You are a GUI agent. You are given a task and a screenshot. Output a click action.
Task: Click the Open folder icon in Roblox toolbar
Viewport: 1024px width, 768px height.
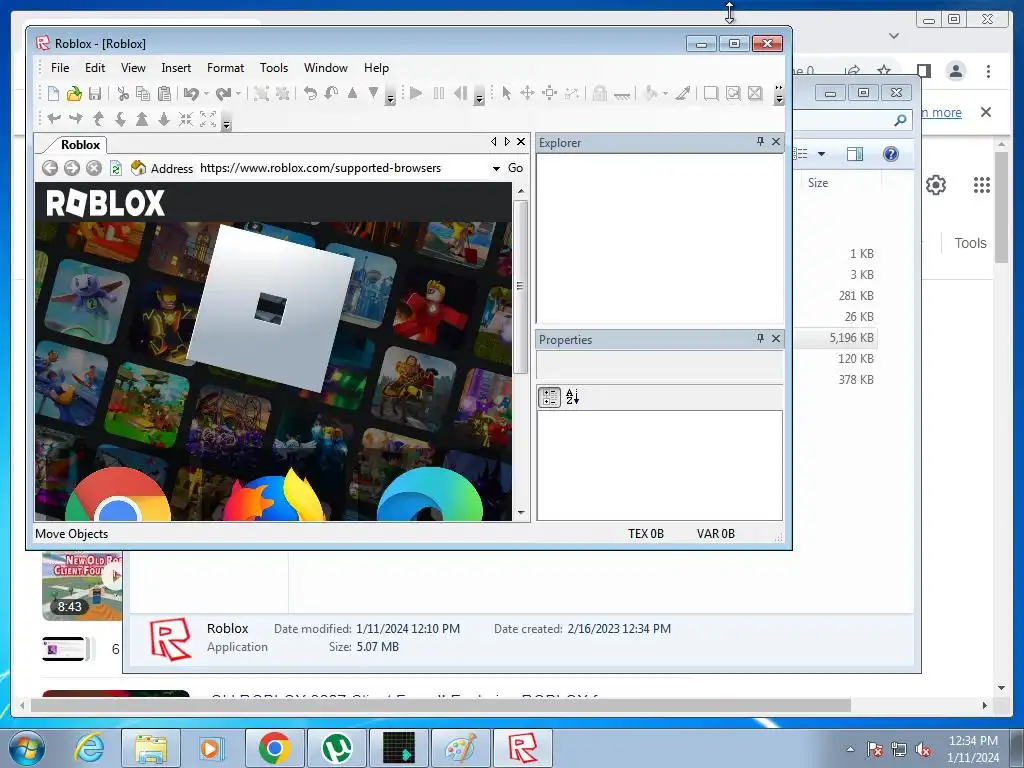click(74, 93)
